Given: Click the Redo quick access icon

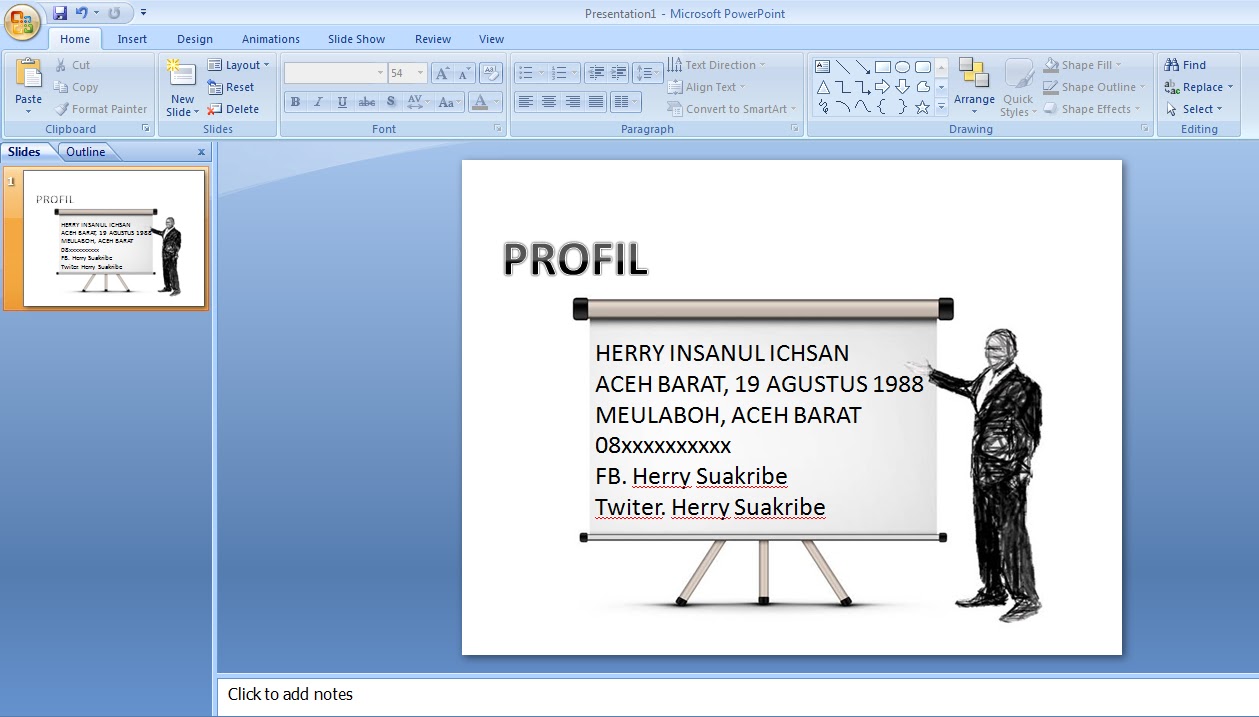Looking at the screenshot, I should [114, 13].
